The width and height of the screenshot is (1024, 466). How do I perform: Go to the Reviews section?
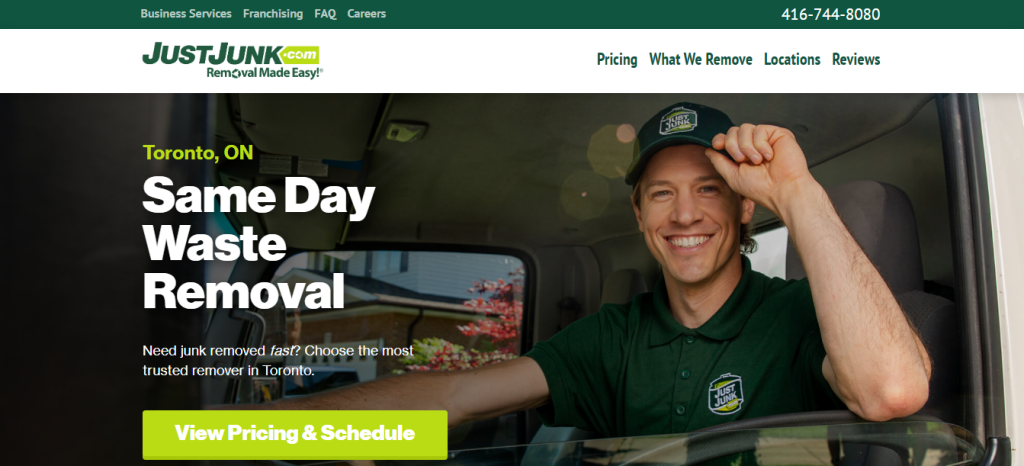click(856, 59)
